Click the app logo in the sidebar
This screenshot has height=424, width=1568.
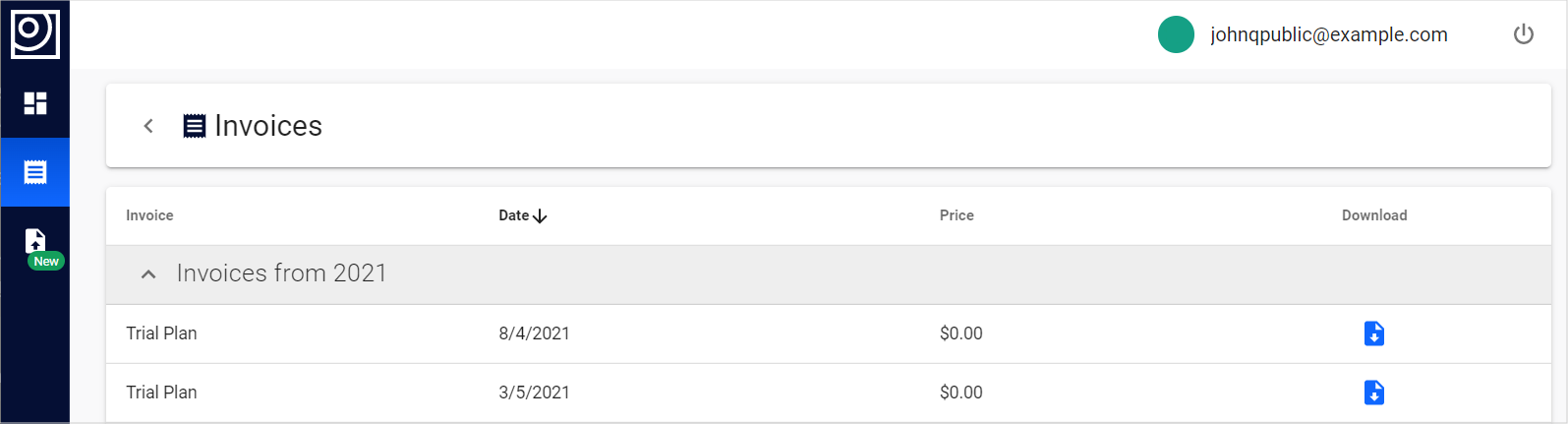(x=35, y=33)
